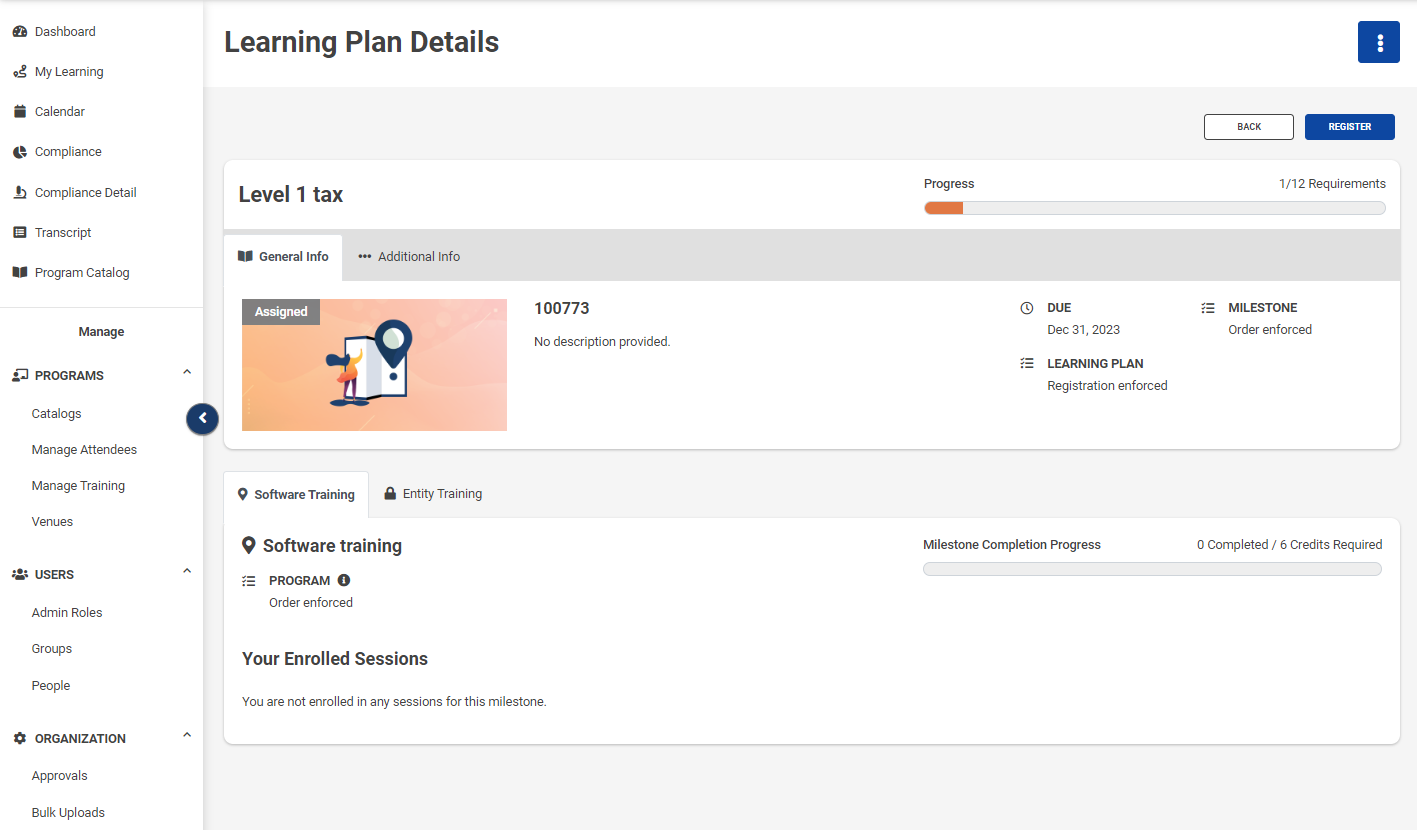Collapse the sidebar with the arrow toggle
1417x830 pixels.
click(x=202, y=418)
